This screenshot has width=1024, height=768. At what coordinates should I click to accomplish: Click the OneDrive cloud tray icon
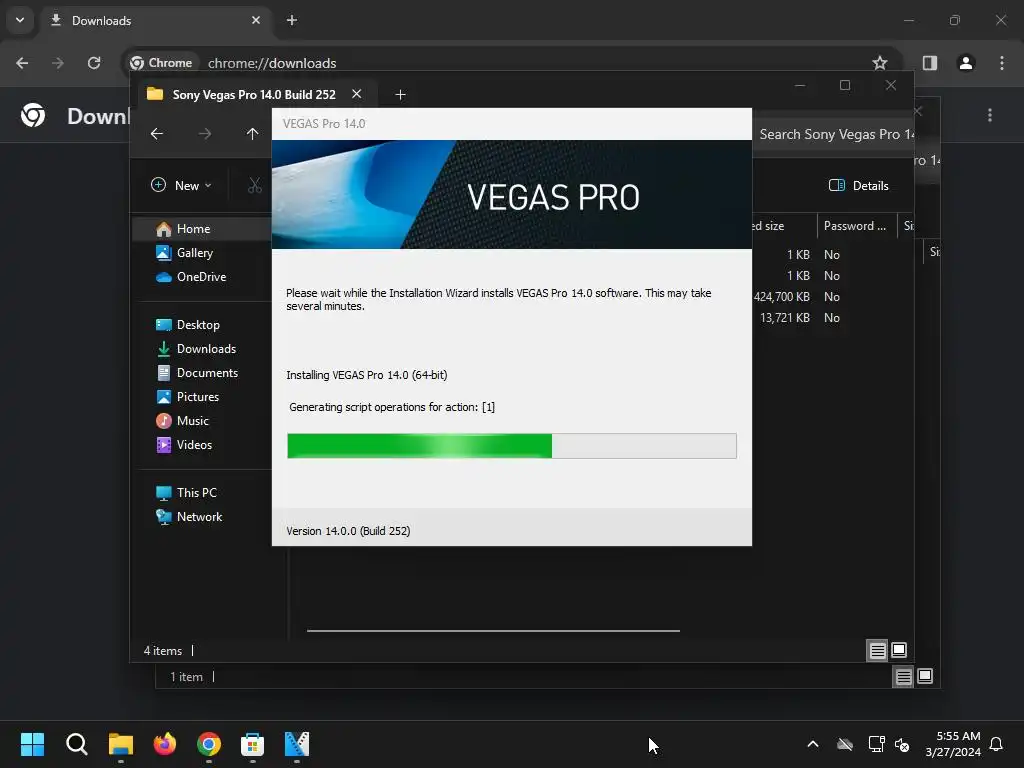845,744
